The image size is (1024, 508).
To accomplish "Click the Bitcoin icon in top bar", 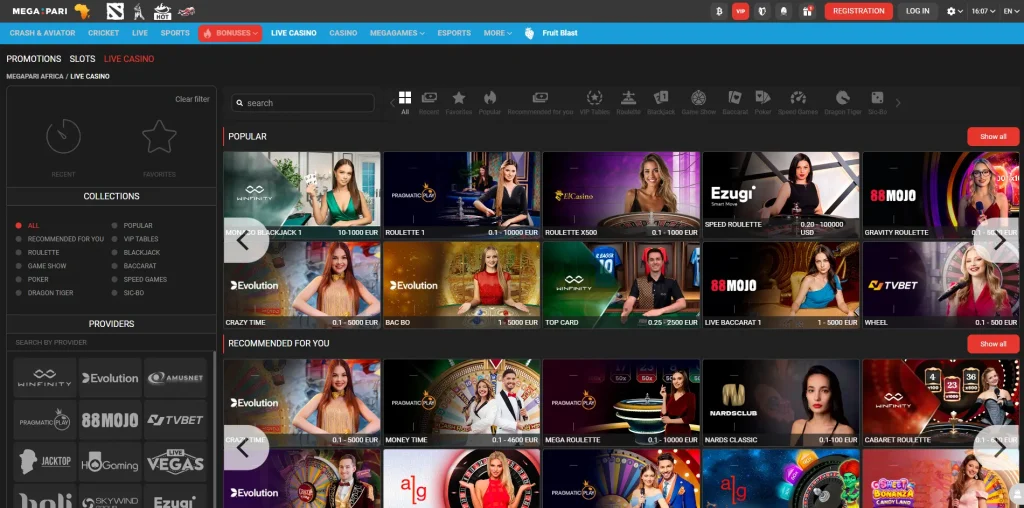I will 718,11.
